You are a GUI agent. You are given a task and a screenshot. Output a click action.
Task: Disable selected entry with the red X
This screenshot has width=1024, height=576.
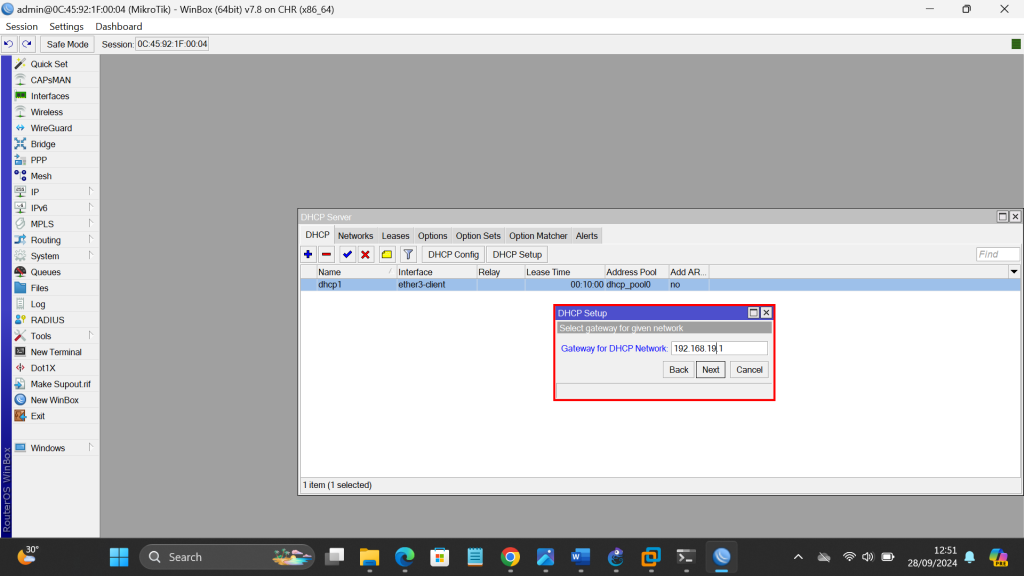click(365, 254)
